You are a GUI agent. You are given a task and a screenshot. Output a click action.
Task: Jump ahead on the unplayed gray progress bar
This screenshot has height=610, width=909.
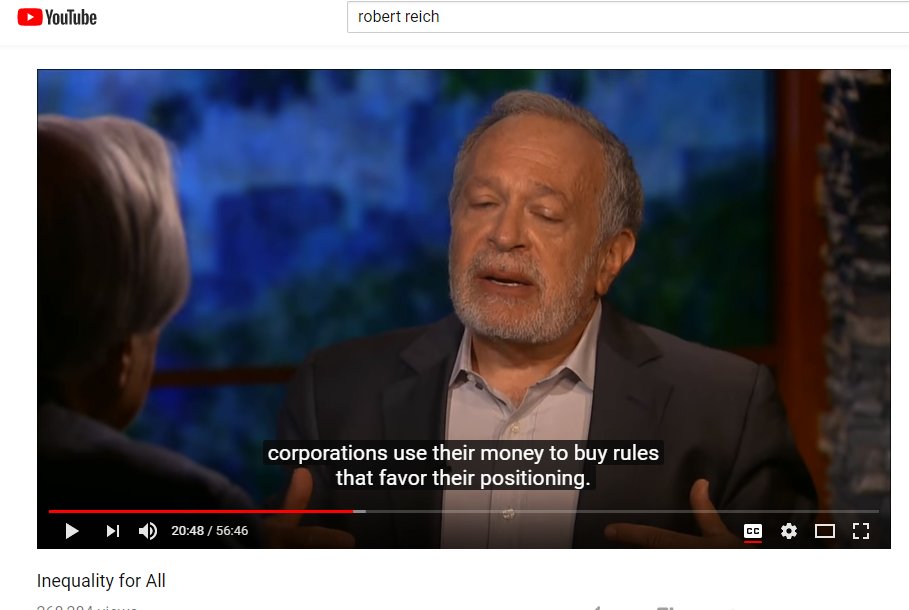(622, 511)
